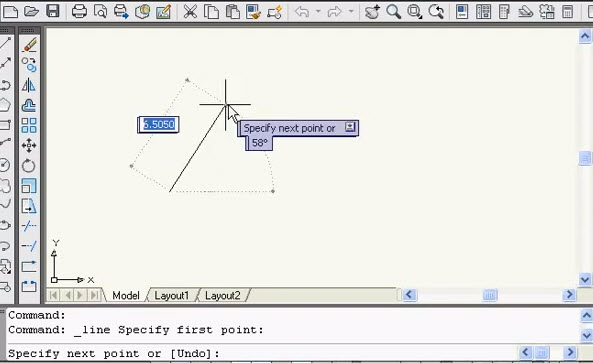Open Plot Preview from the toolbar
Screen dimensions: 593x363
100,11
